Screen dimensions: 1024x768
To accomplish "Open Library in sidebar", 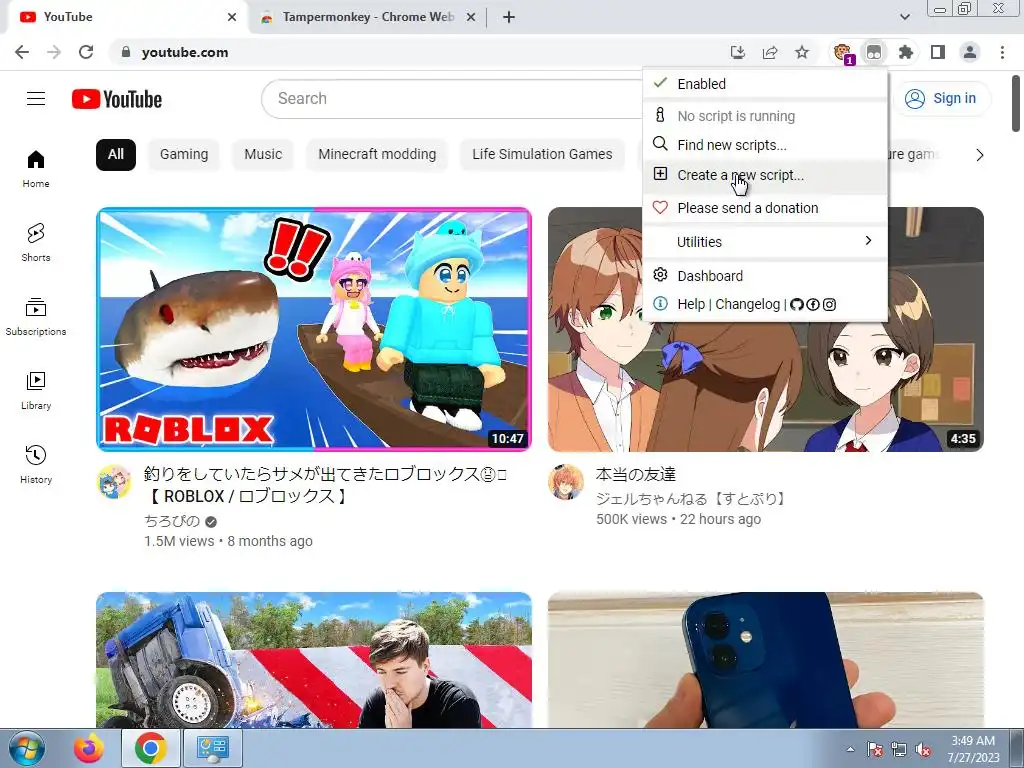I will (36, 391).
